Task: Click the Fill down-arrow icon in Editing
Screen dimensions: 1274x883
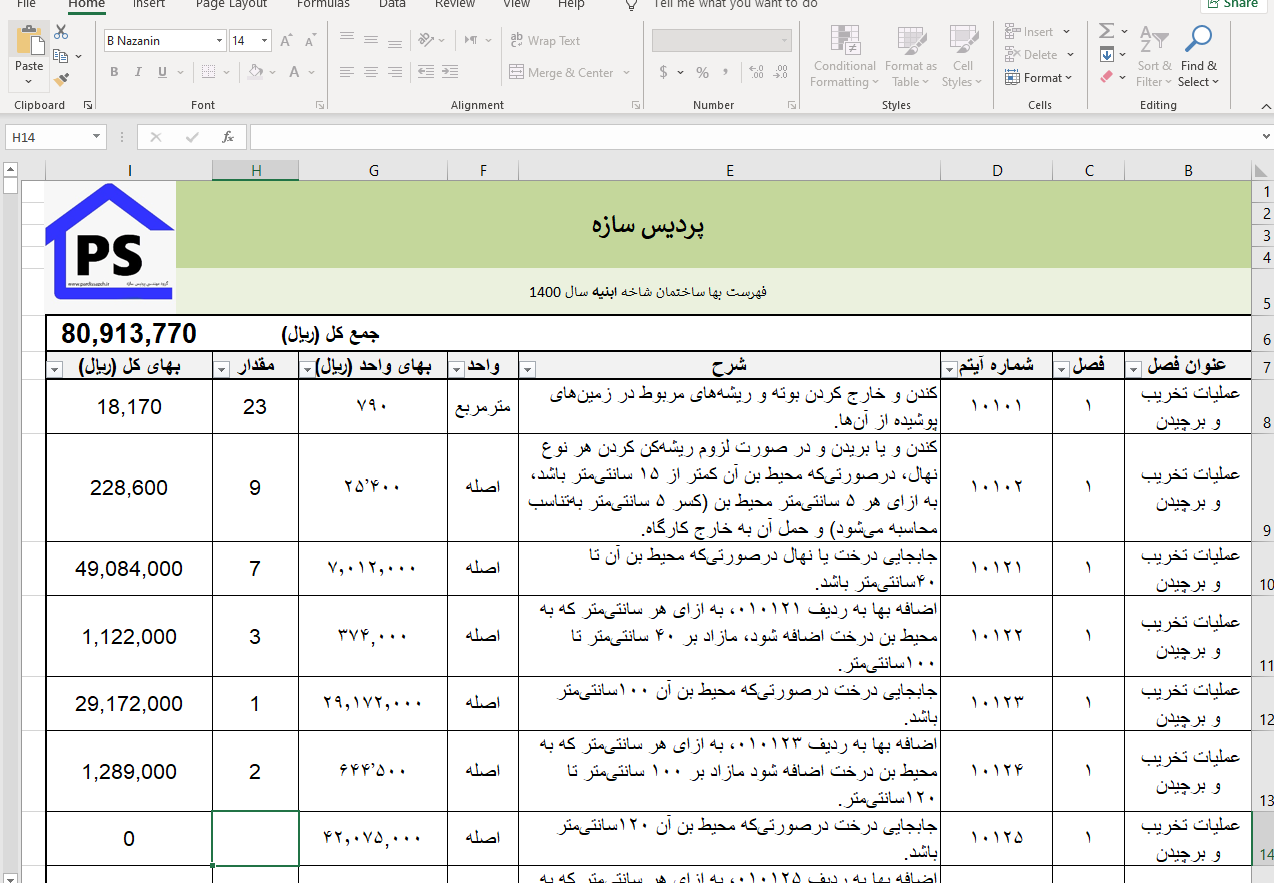Action: tap(1107, 55)
